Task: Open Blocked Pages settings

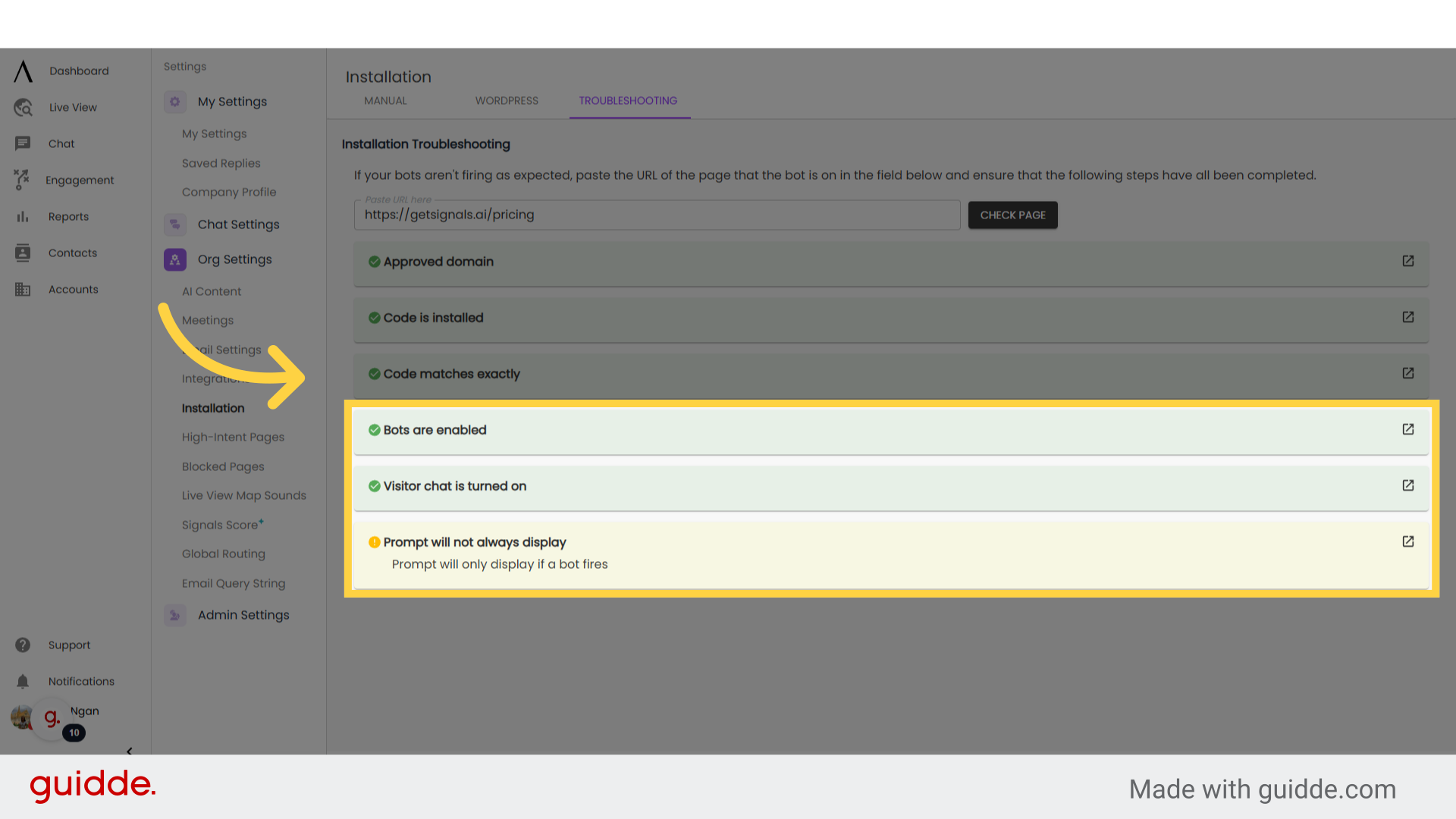Action: (223, 466)
